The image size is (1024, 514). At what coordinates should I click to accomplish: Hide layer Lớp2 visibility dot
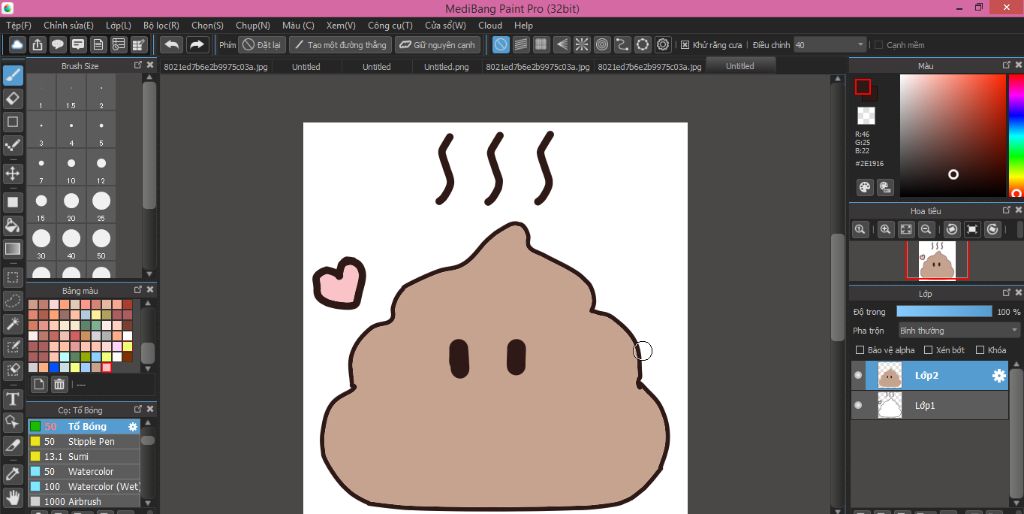point(858,376)
